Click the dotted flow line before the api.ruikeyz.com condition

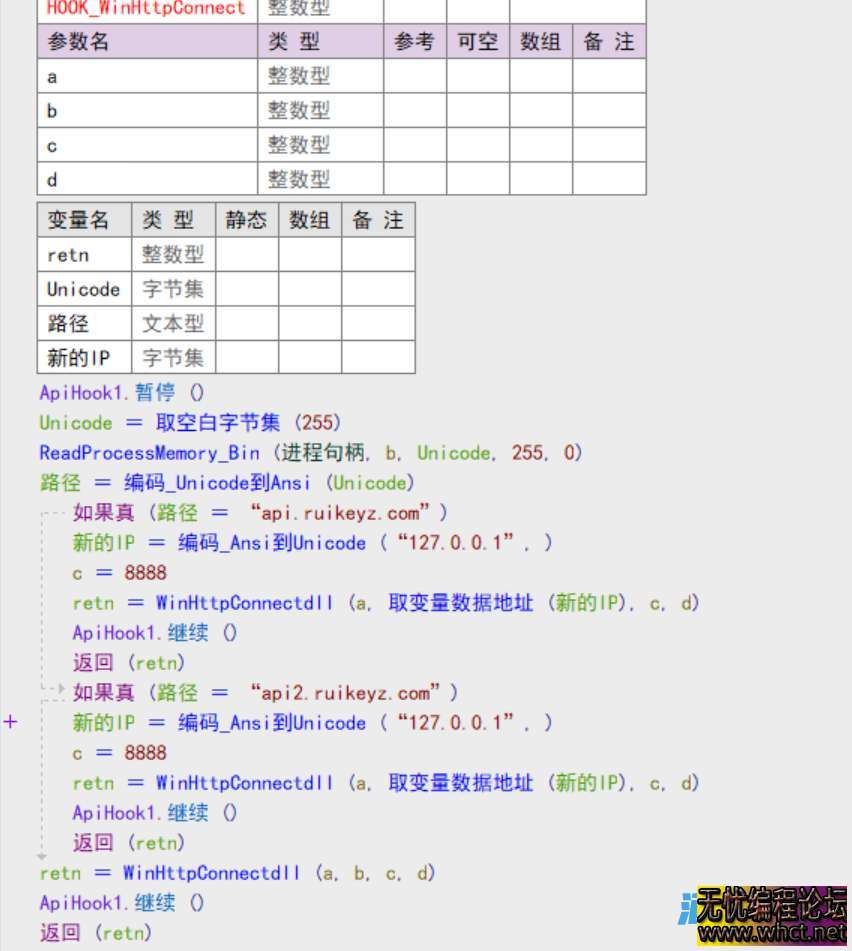[54, 512]
